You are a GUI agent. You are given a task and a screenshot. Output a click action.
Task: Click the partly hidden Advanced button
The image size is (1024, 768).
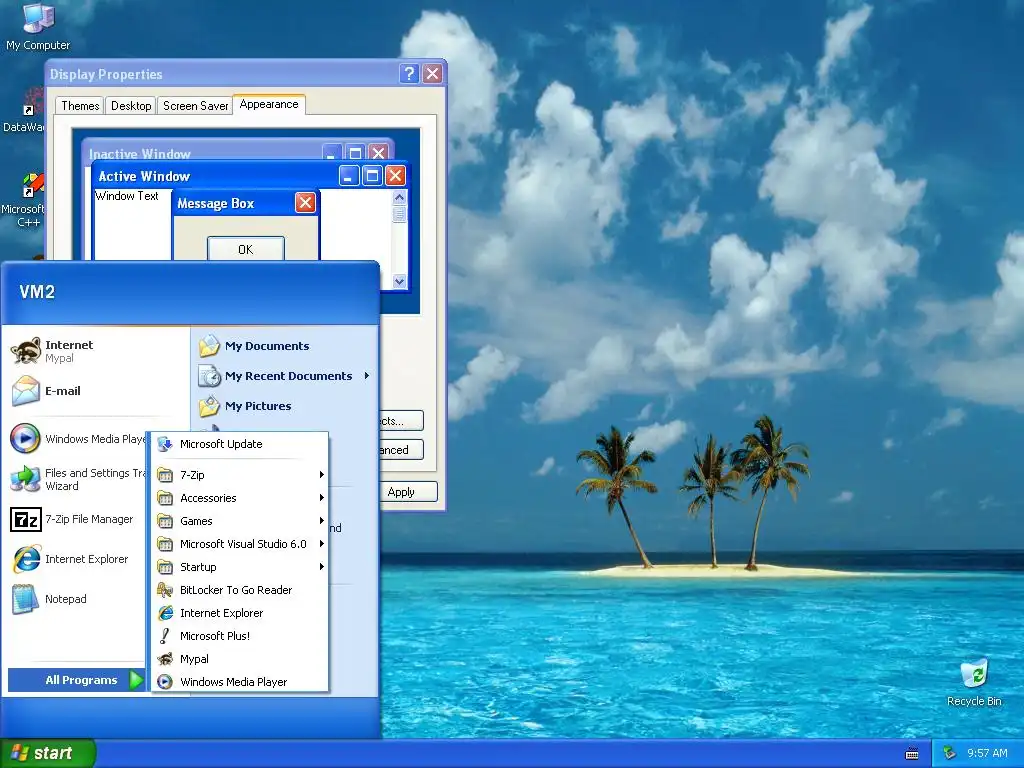(401, 450)
